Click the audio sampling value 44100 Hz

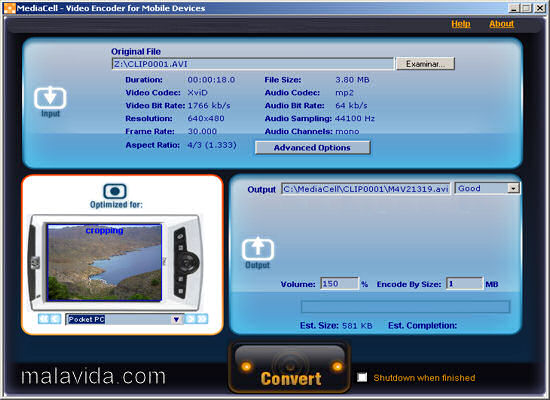(x=355, y=119)
